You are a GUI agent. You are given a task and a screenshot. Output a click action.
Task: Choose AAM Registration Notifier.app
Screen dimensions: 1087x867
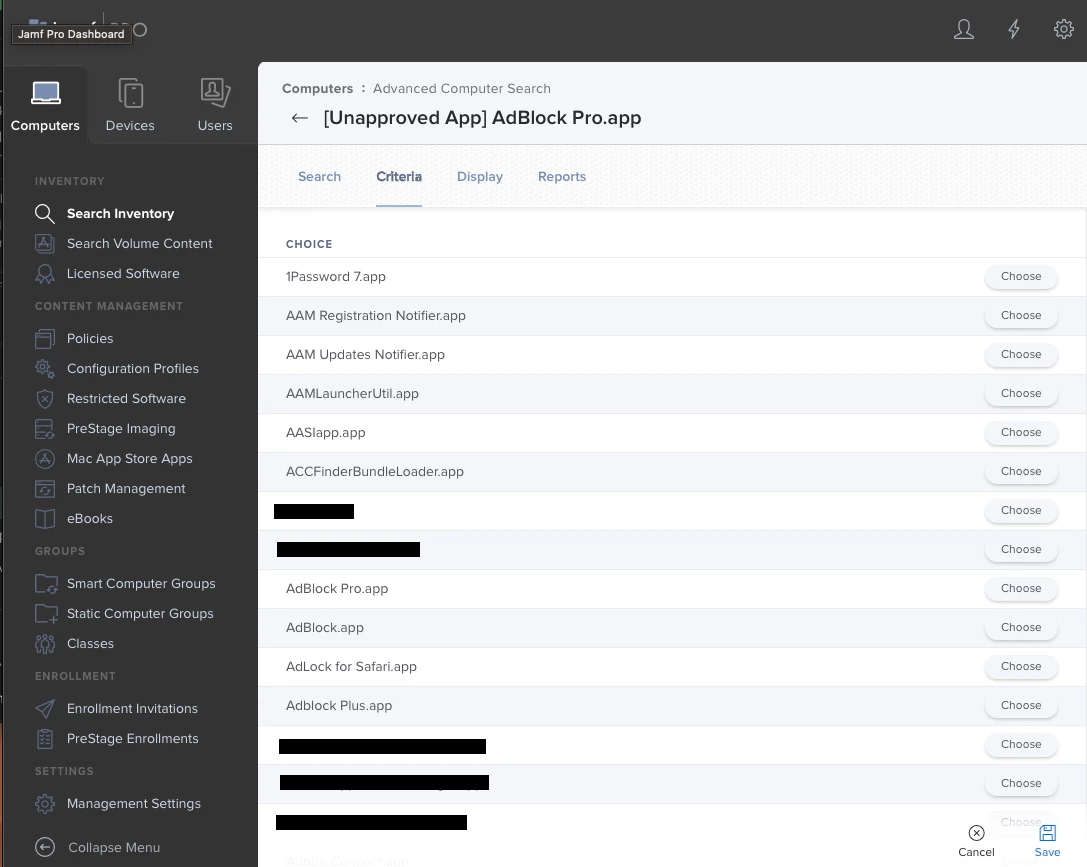[1020, 315]
